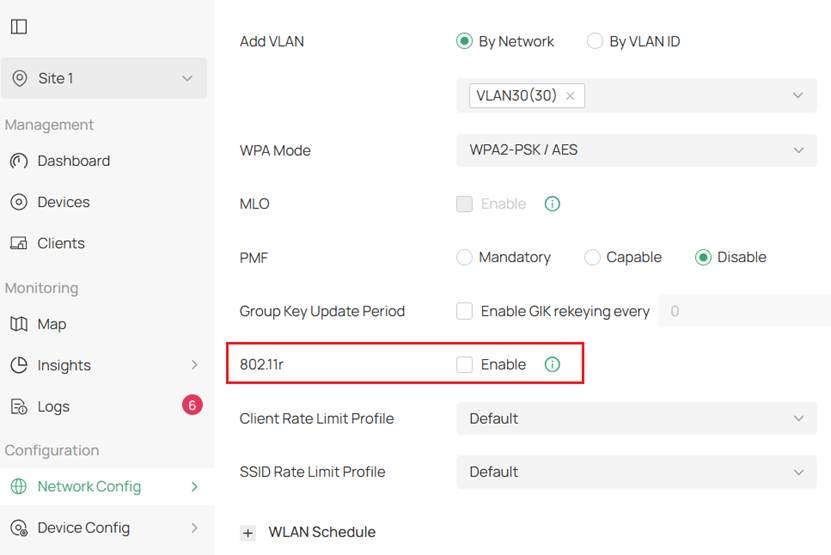831x555 pixels.
Task: Click the Group Key Update Period label
Action: [322, 311]
